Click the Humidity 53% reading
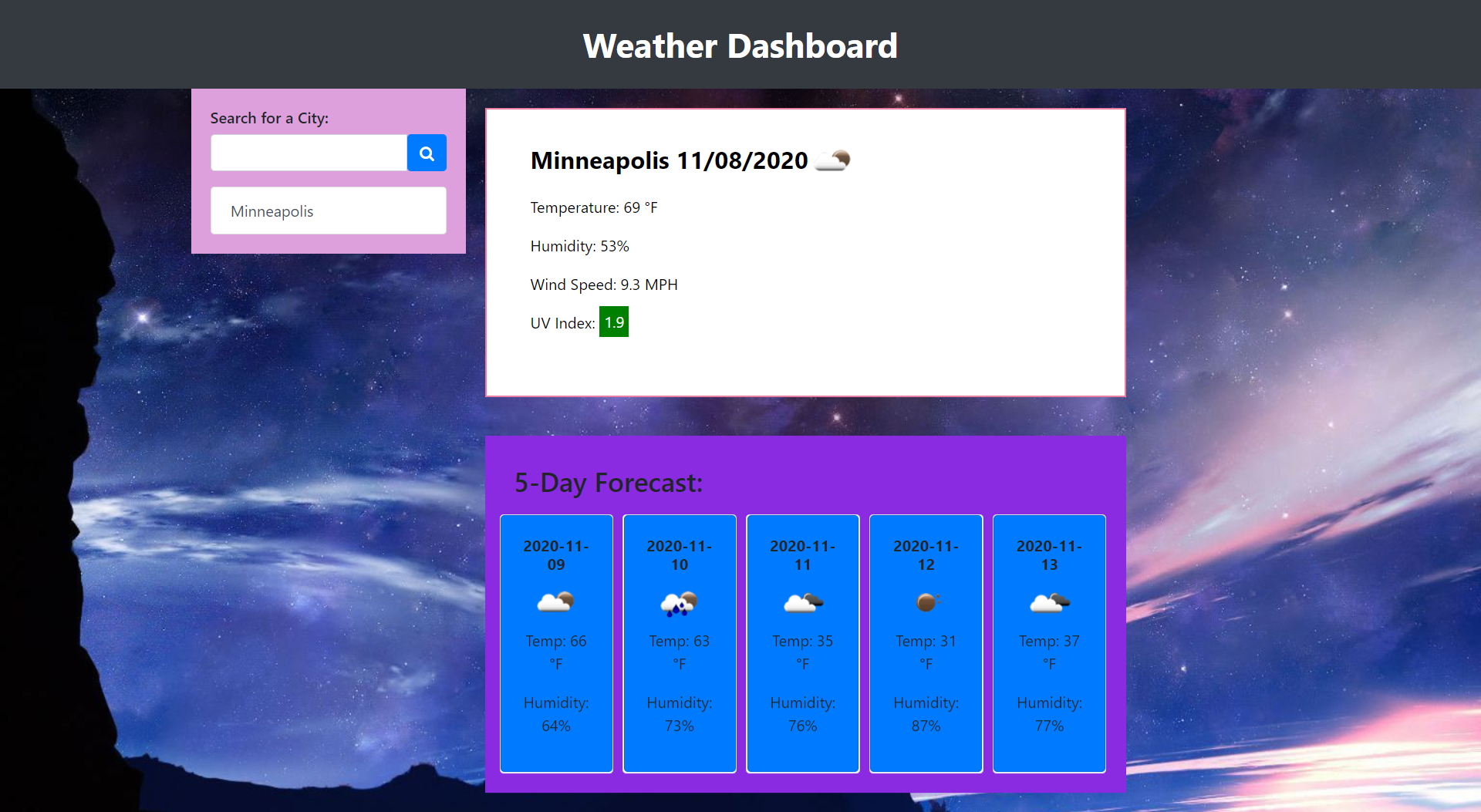This screenshot has width=1481, height=812. coord(579,245)
